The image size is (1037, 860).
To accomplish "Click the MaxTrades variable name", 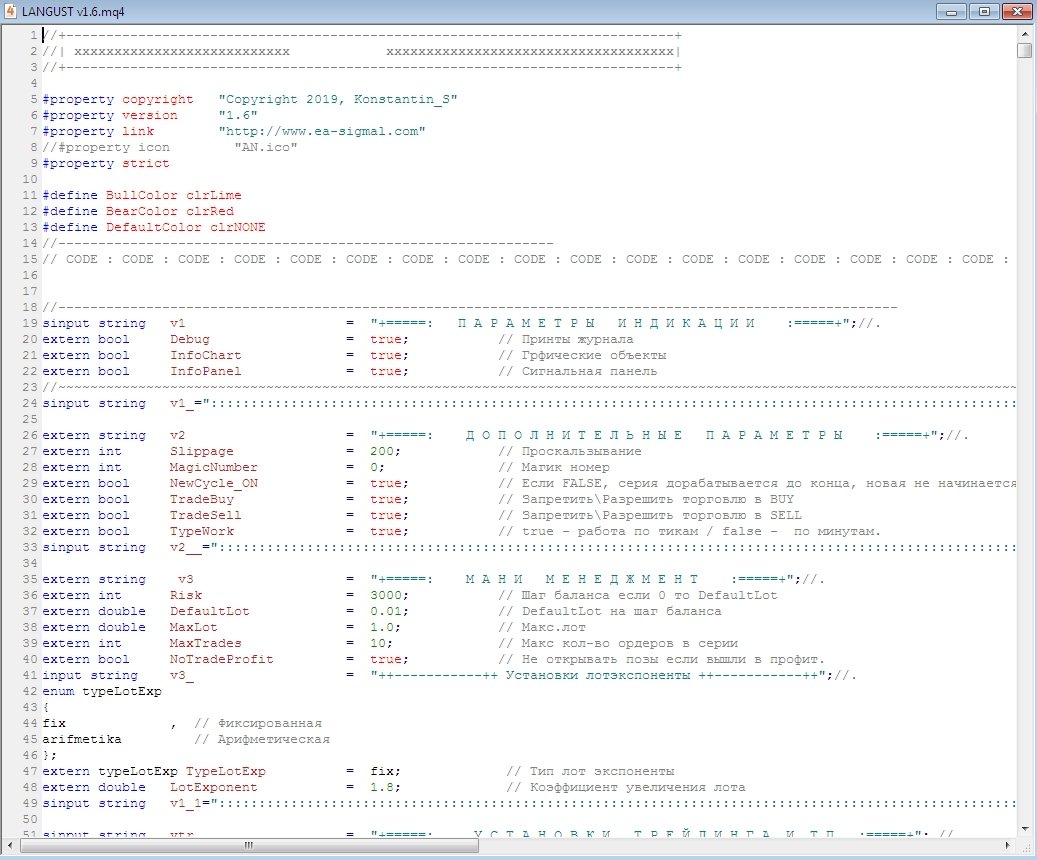I will pos(205,643).
